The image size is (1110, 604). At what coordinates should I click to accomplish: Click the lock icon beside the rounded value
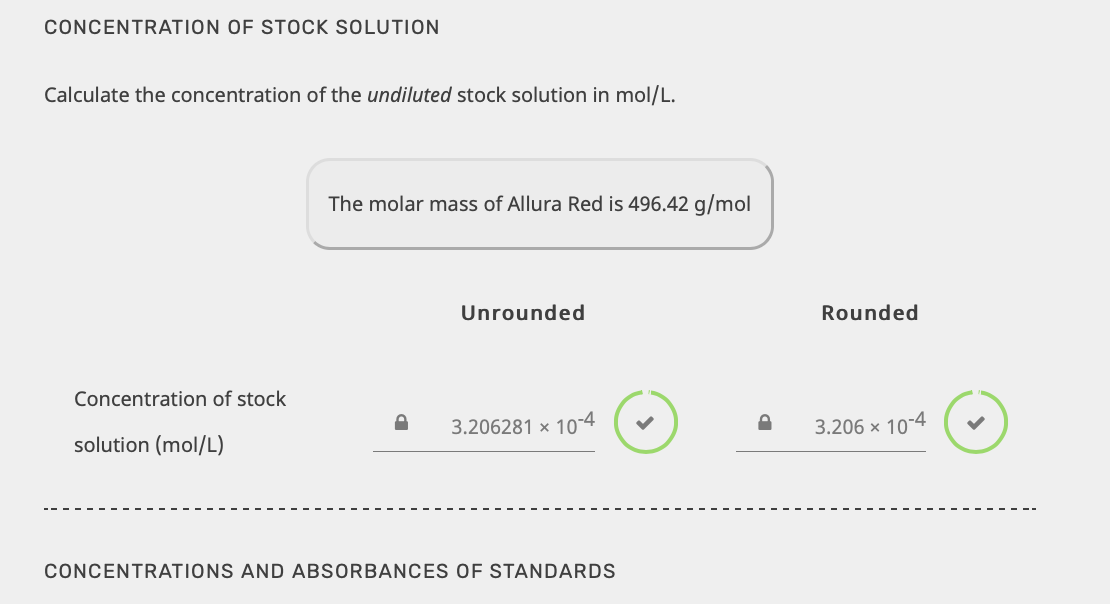coord(764,422)
